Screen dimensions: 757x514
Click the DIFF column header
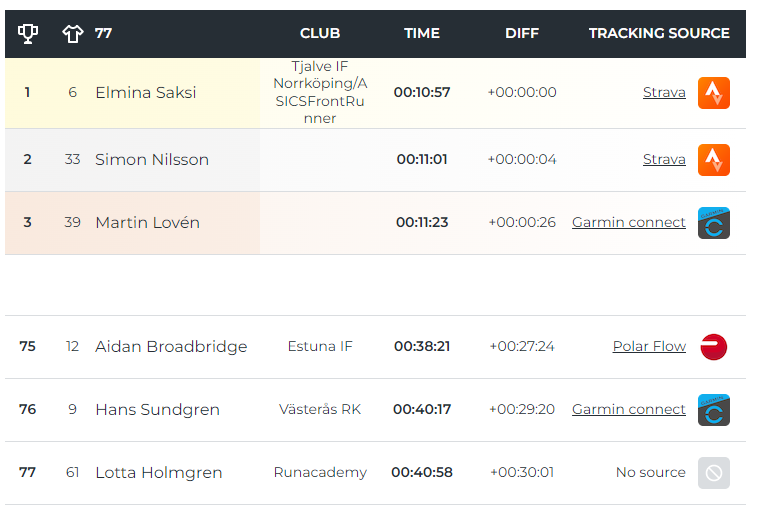coord(522,33)
